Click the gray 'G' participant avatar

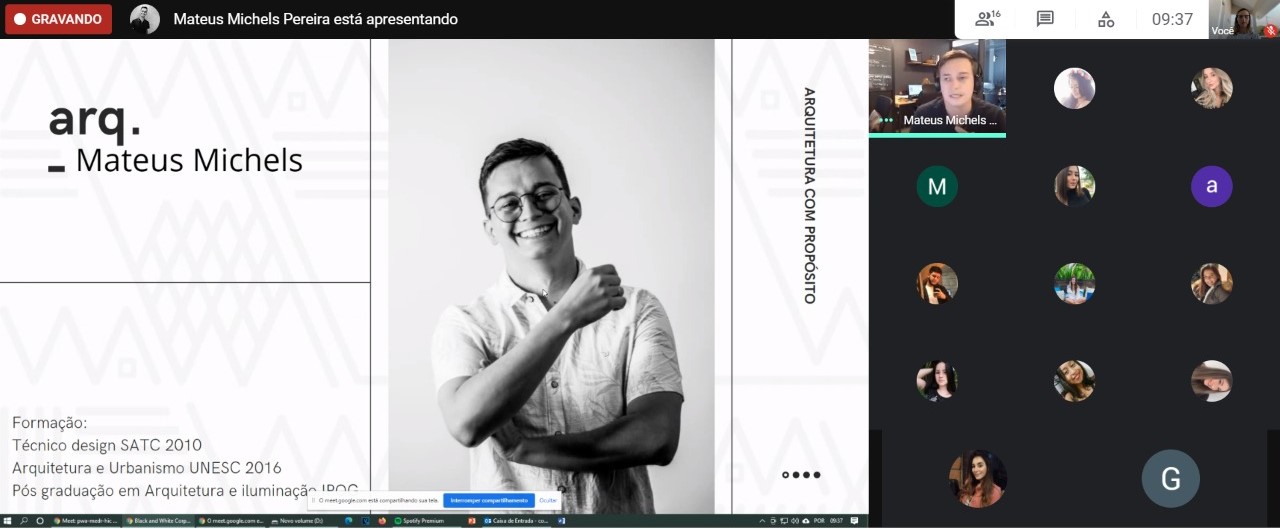tap(1170, 479)
